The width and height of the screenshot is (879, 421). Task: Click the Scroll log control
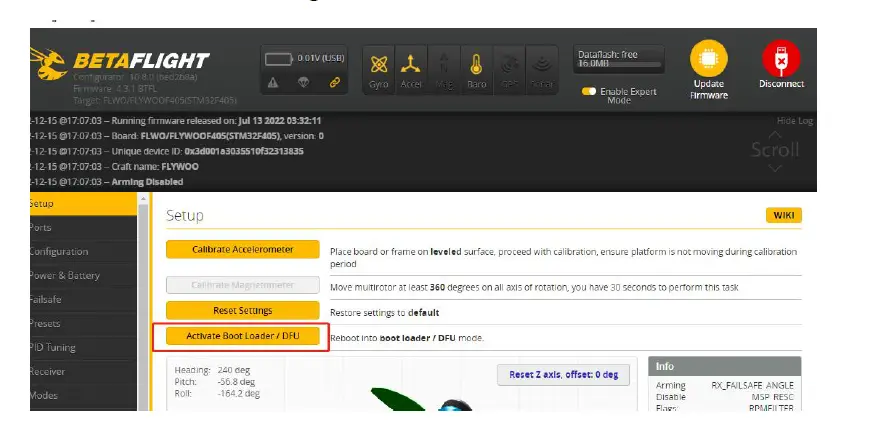click(x=775, y=150)
